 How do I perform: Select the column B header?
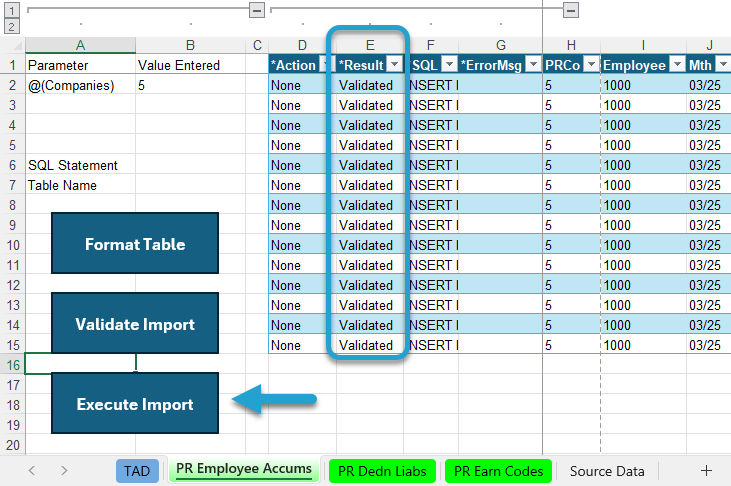pyautogui.click(x=190, y=45)
